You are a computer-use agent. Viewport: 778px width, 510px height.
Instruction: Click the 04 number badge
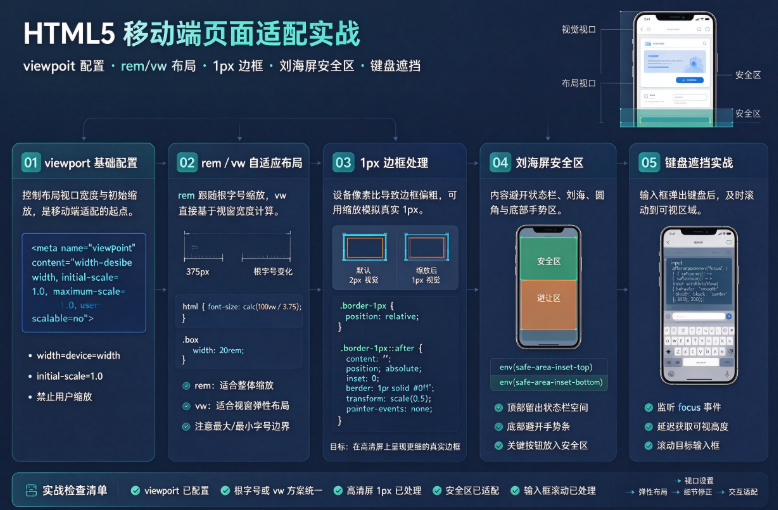pos(500,163)
